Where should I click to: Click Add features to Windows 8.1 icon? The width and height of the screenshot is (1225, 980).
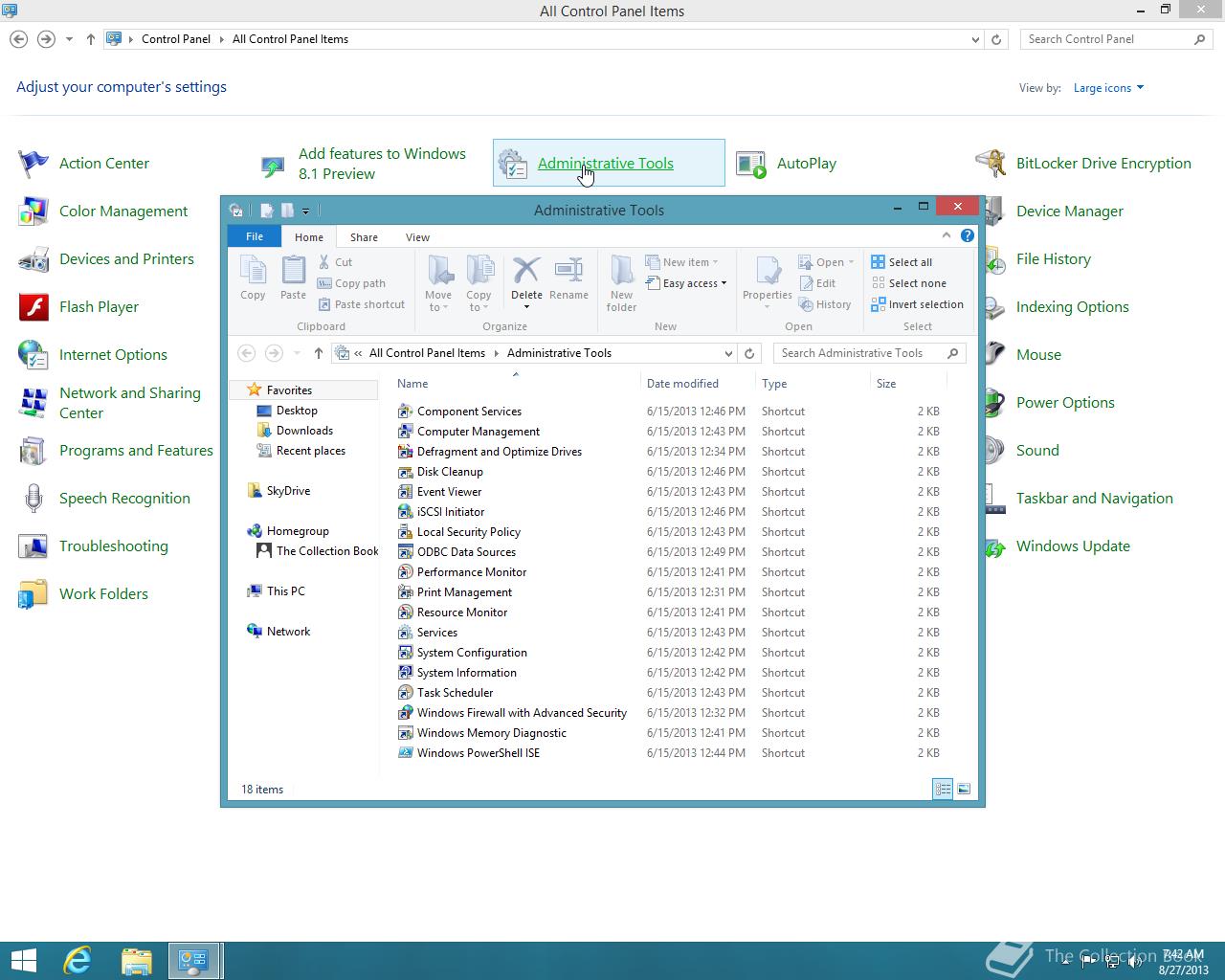(273, 165)
